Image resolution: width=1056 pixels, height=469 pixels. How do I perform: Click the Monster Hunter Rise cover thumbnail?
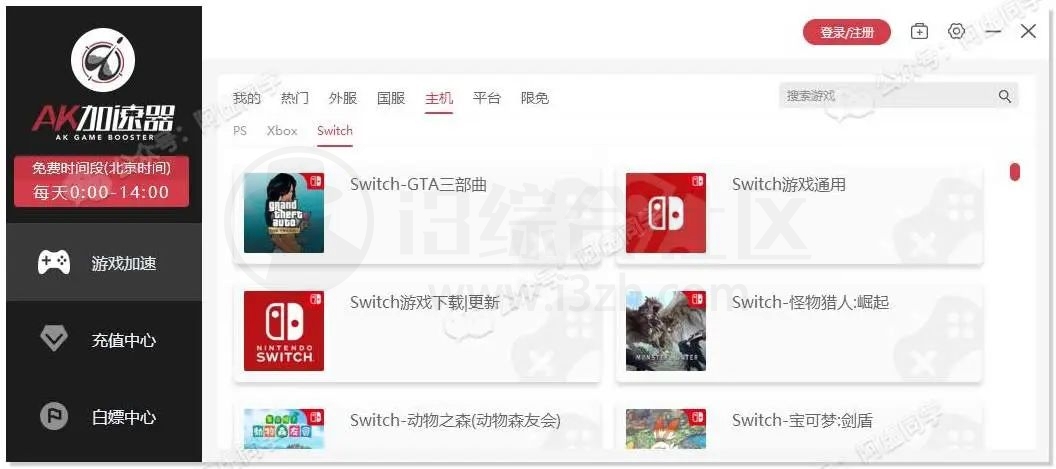[665, 331]
